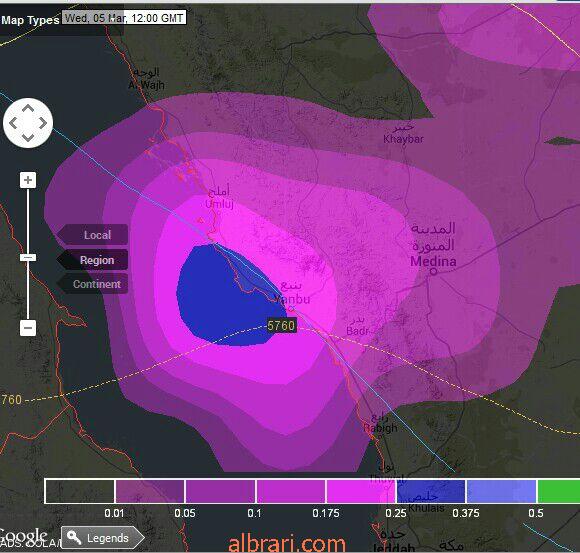
Task: Click the 0.01 legend value label
Action: [114, 513]
